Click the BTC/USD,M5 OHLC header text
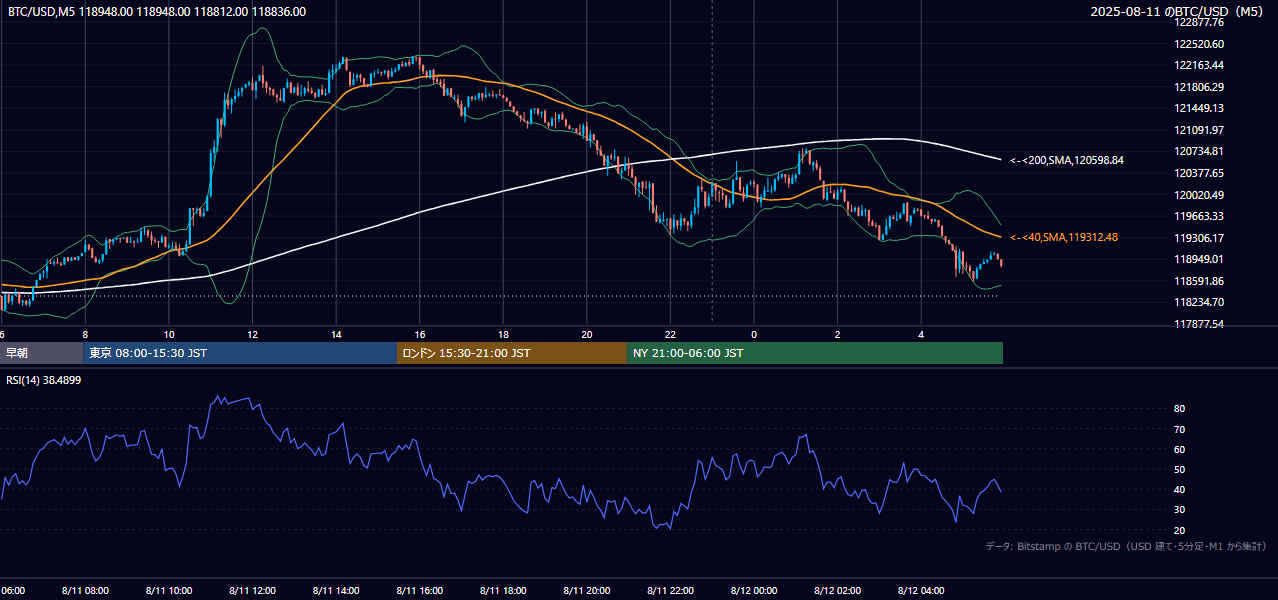 157,12
